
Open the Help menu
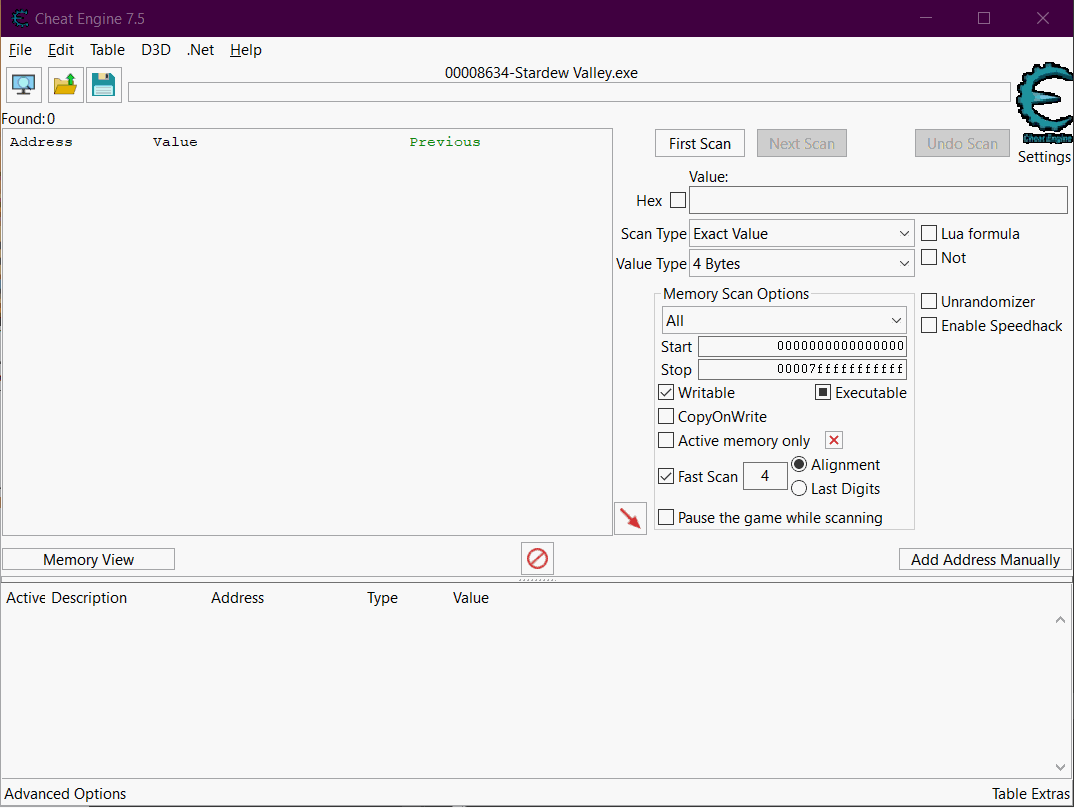pyautogui.click(x=245, y=50)
